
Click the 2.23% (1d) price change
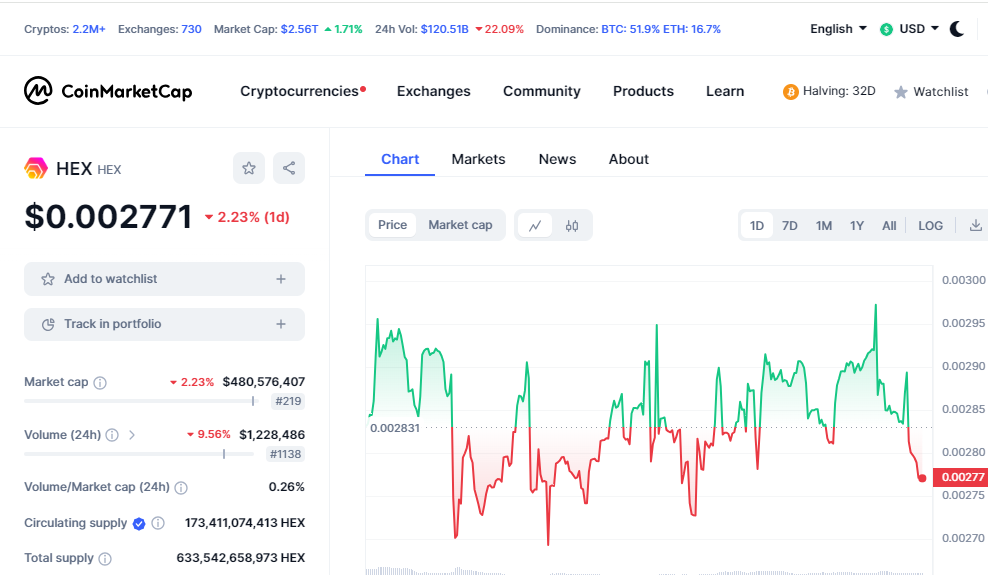pyautogui.click(x=247, y=217)
